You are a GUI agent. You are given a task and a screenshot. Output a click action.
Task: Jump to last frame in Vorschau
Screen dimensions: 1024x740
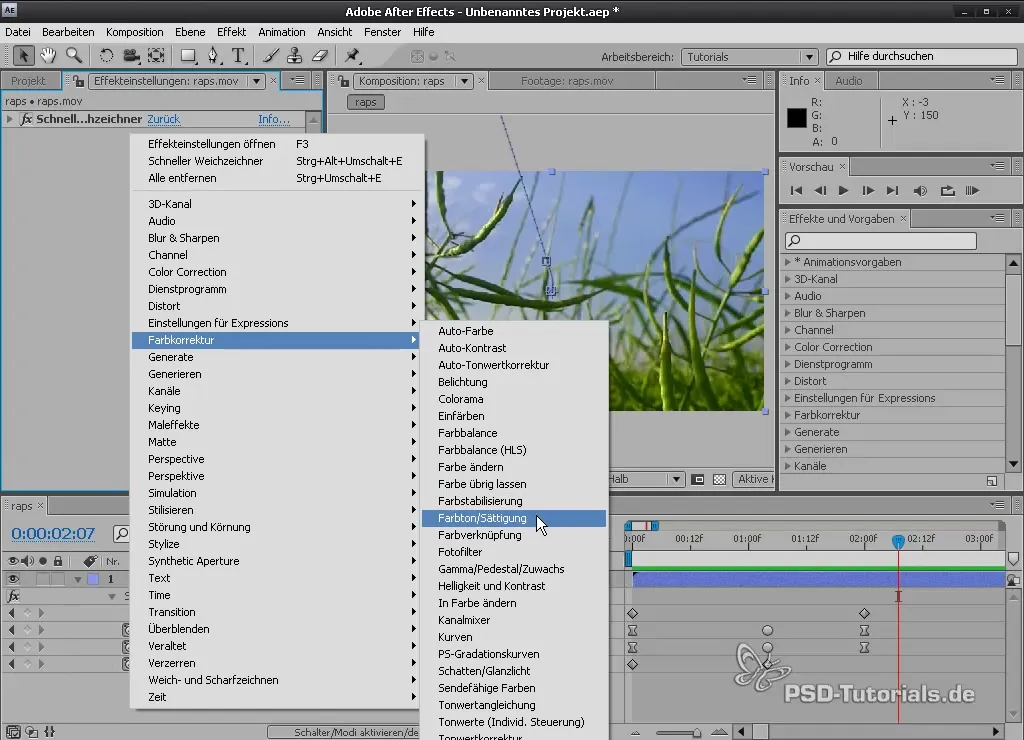[x=892, y=191]
